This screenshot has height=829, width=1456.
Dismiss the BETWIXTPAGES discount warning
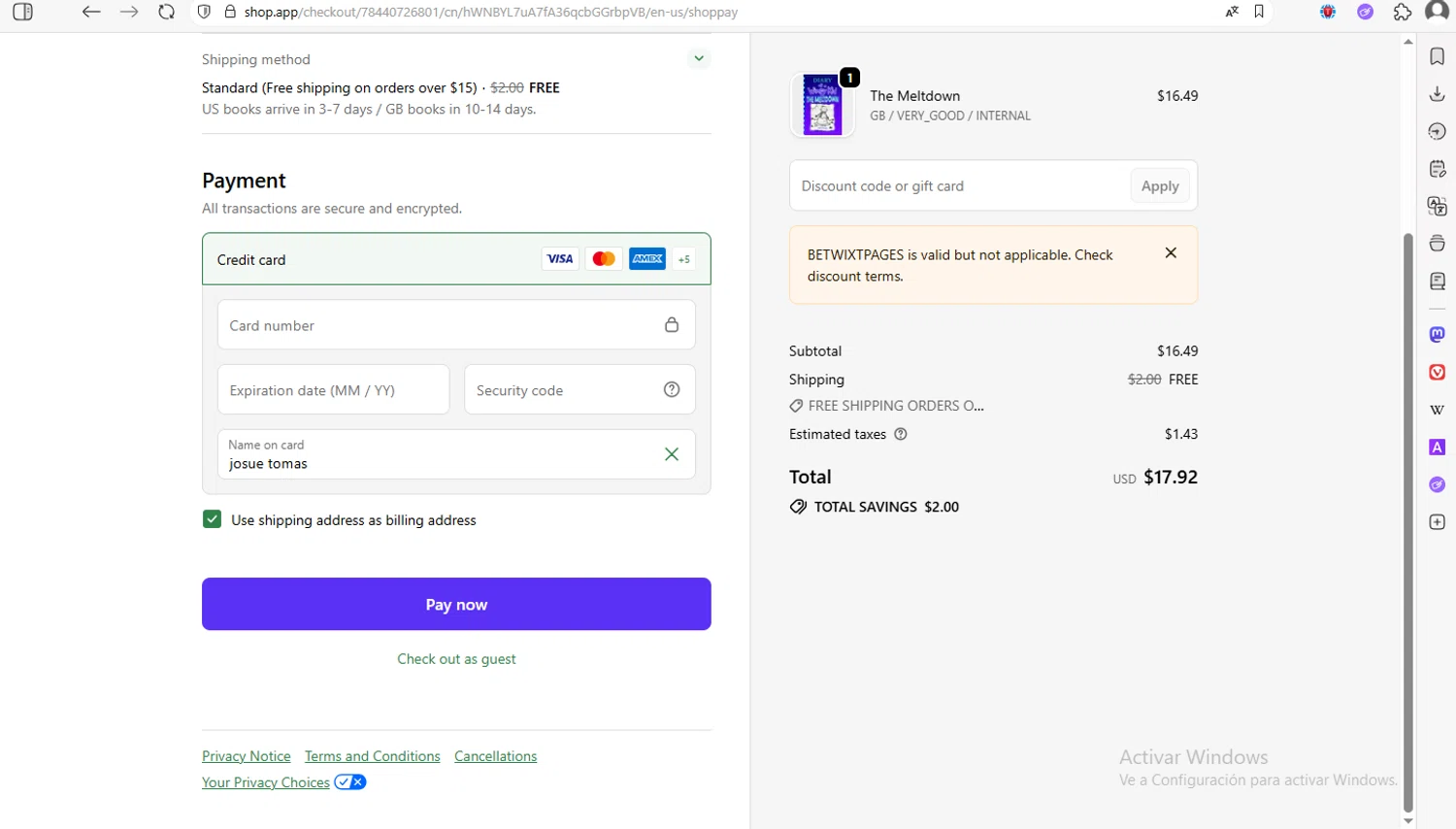1171,252
